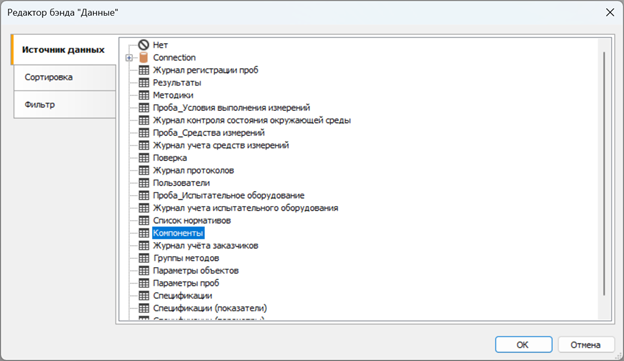The image size is (624, 361).
Task: Click table icon beside 'Спецификации'
Action: [x=144, y=295]
